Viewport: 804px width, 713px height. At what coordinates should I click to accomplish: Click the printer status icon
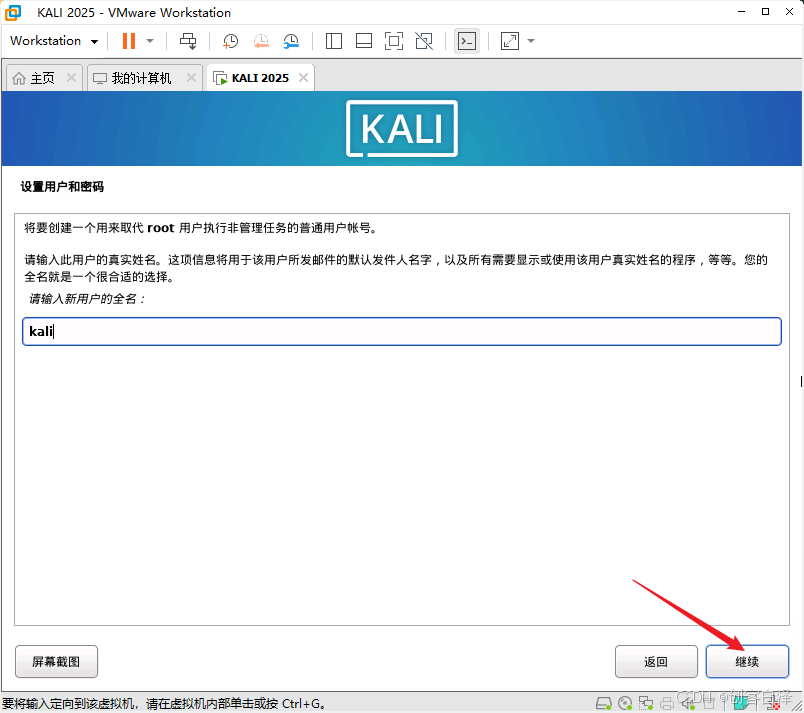click(667, 703)
